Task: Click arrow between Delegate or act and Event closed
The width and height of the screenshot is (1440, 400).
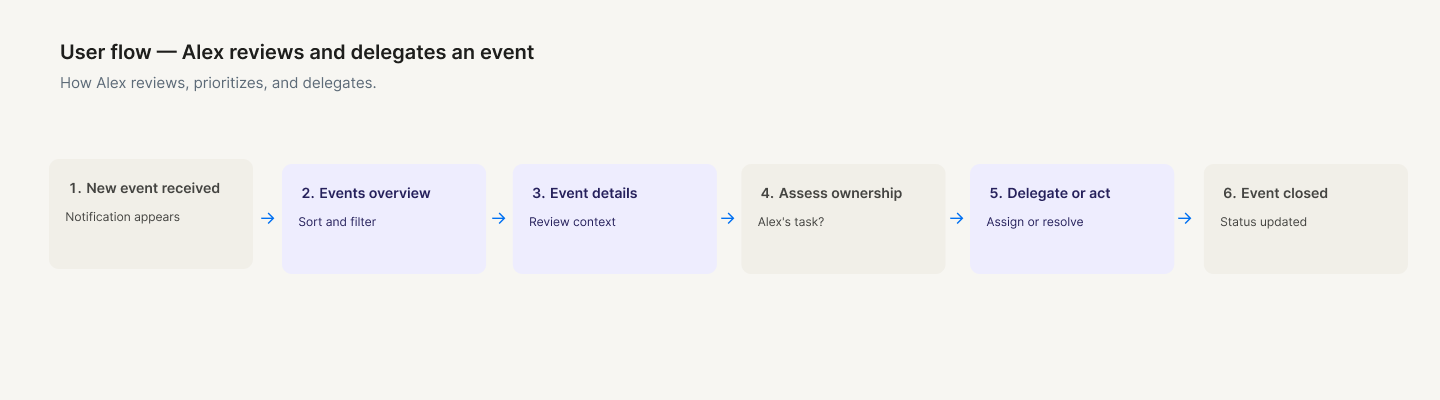Action: pyautogui.click(x=1184, y=218)
